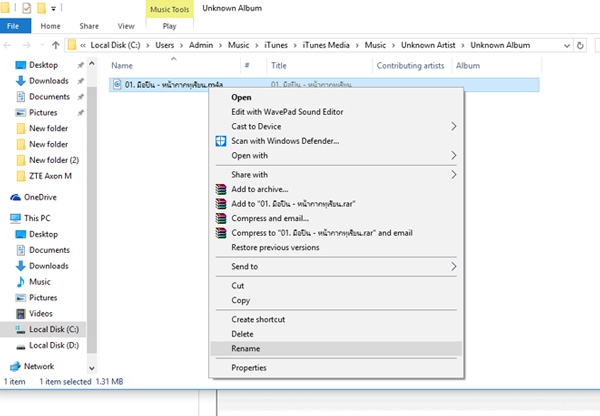The width and height of the screenshot is (600, 416).
Task: Click the Videos film icon
Action: [21, 314]
